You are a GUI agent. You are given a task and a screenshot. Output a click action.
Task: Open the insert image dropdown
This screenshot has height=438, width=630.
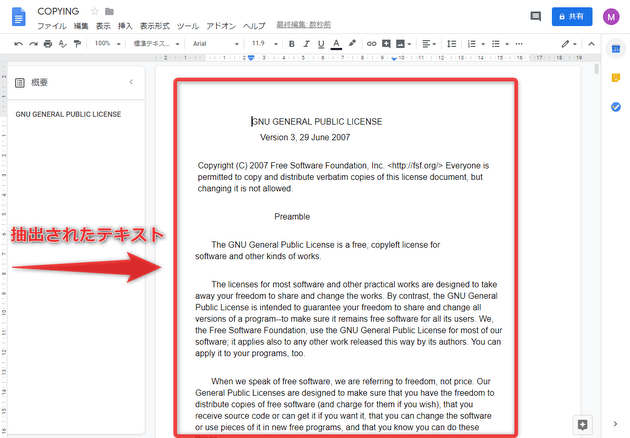click(403, 44)
